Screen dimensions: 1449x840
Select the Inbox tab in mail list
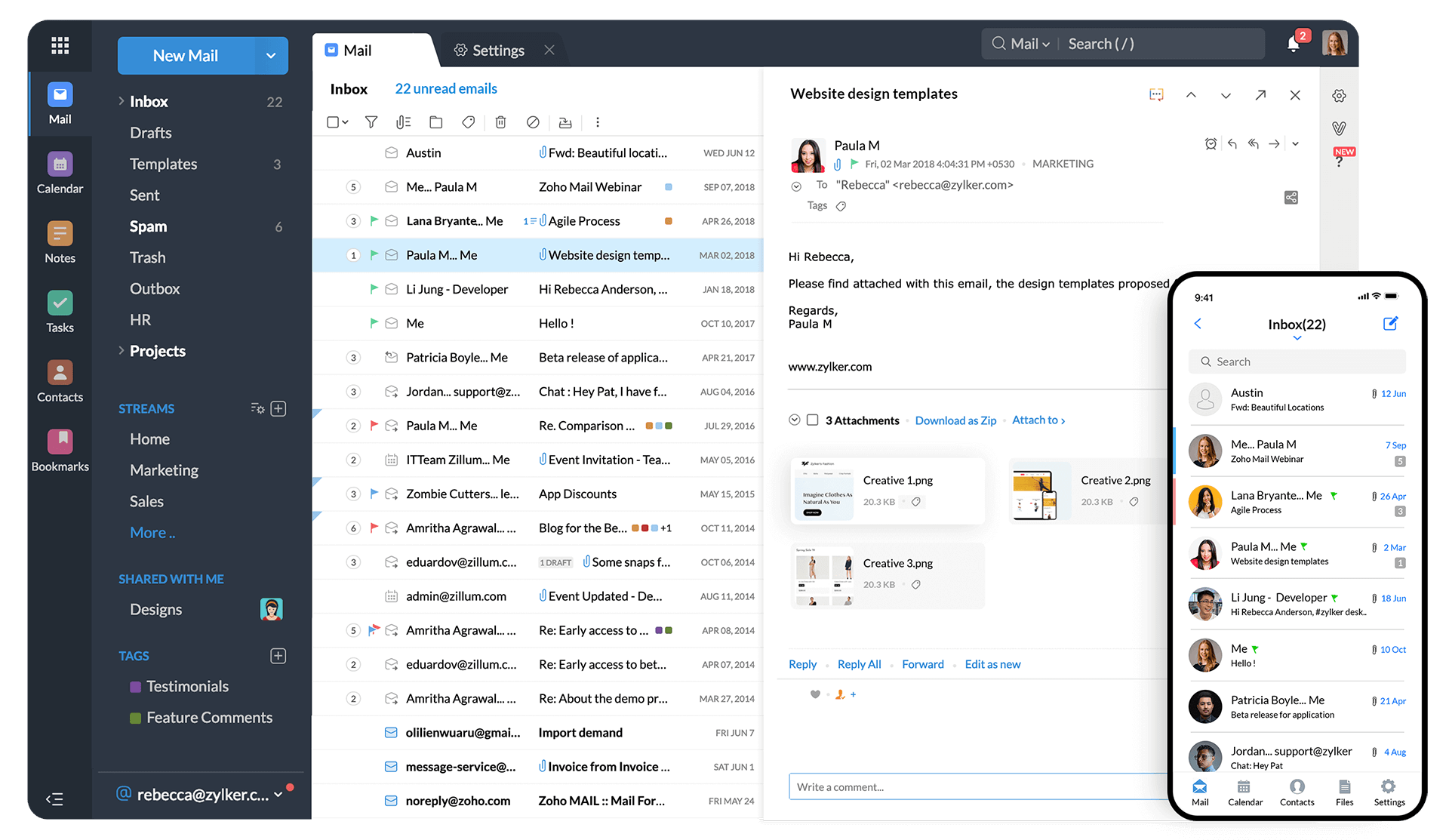350,88
